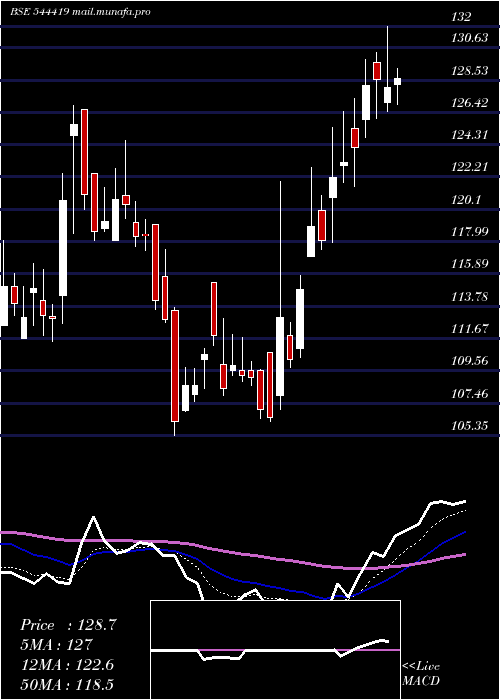Click the 5MA : 127 readout

tap(57, 645)
